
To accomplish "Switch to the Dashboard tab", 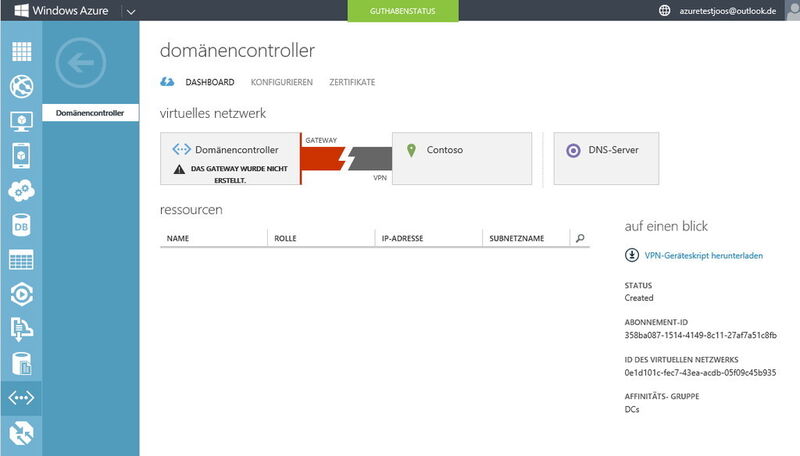I will pyautogui.click(x=210, y=82).
